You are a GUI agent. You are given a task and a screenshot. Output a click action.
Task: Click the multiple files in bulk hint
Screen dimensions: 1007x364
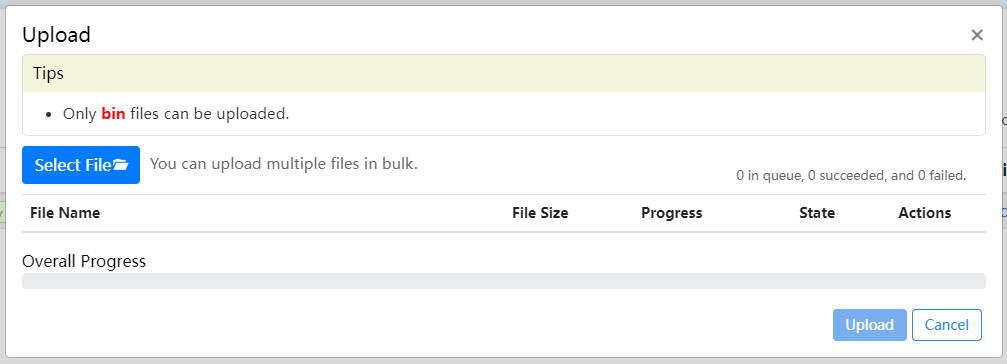(284, 164)
